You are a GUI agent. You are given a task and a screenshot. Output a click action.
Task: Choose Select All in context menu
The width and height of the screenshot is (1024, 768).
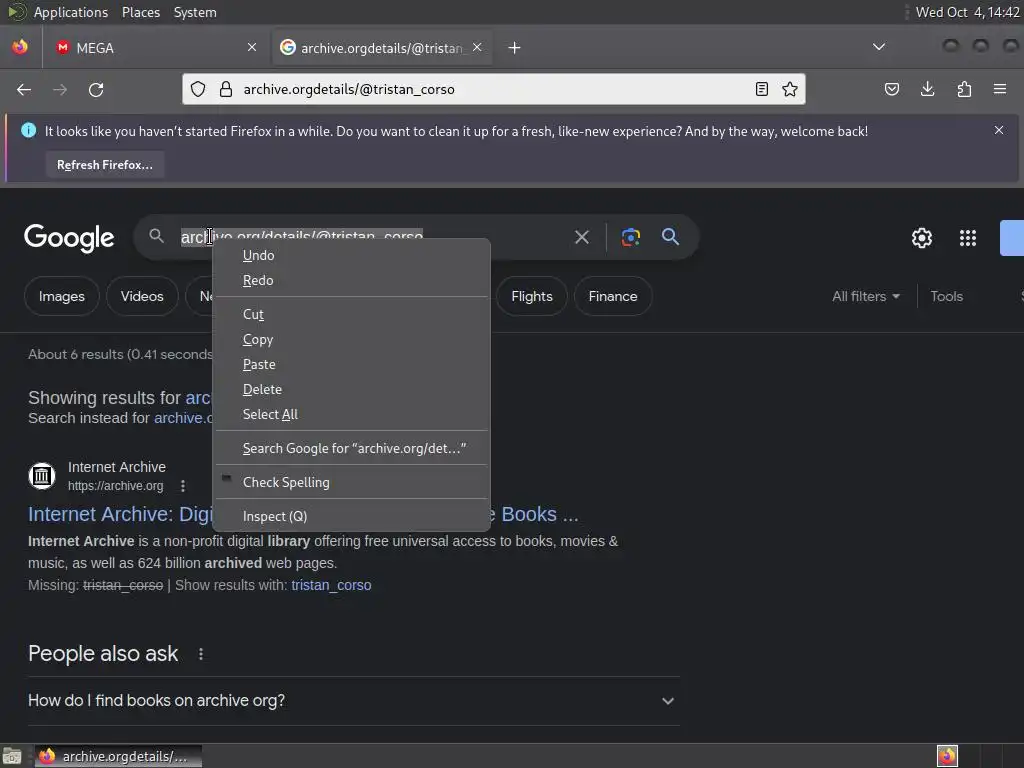coord(351,414)
